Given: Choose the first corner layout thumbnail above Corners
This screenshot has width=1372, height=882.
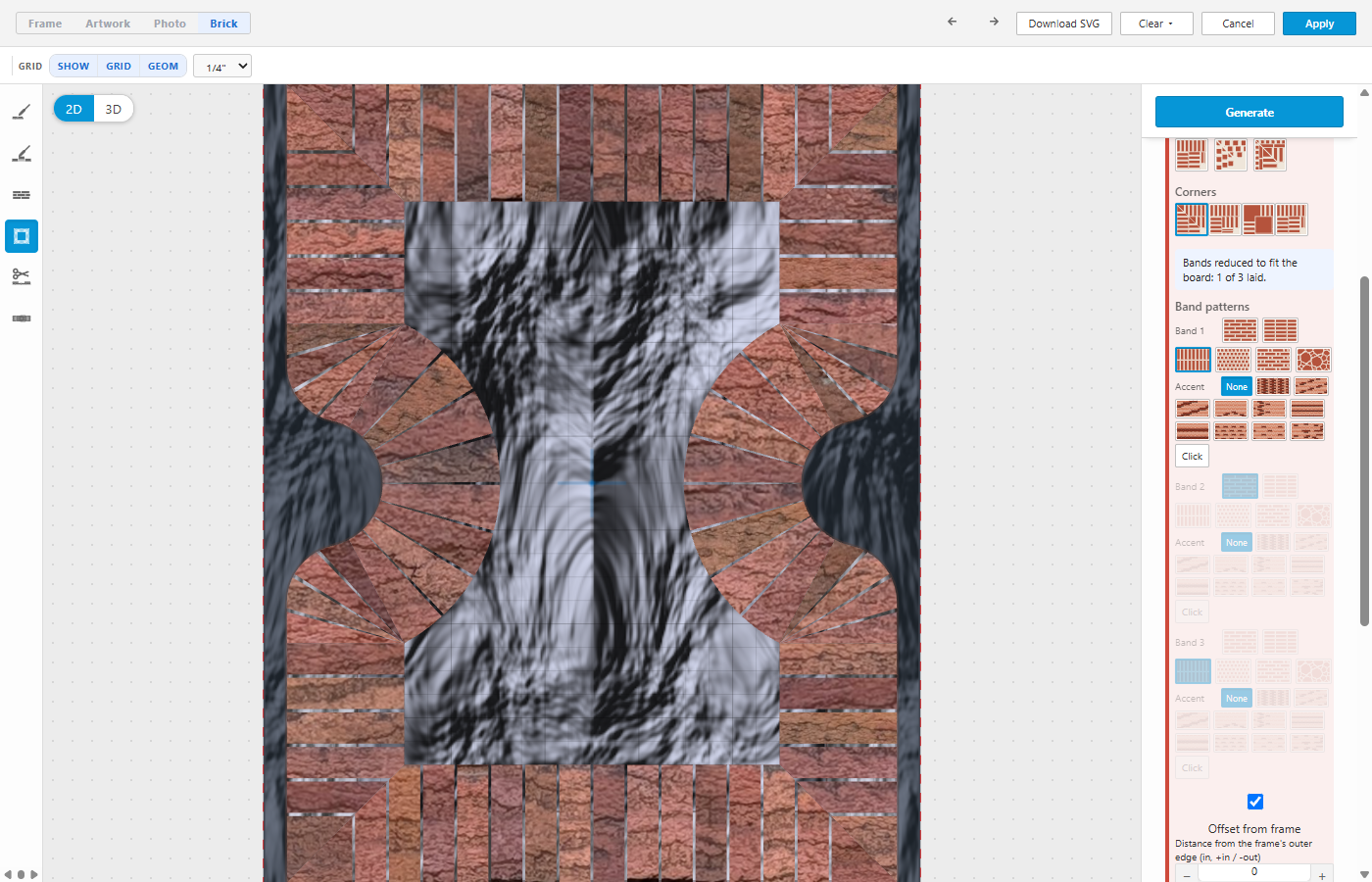Looking at the screenshot, I should [x=1192, y=155].
